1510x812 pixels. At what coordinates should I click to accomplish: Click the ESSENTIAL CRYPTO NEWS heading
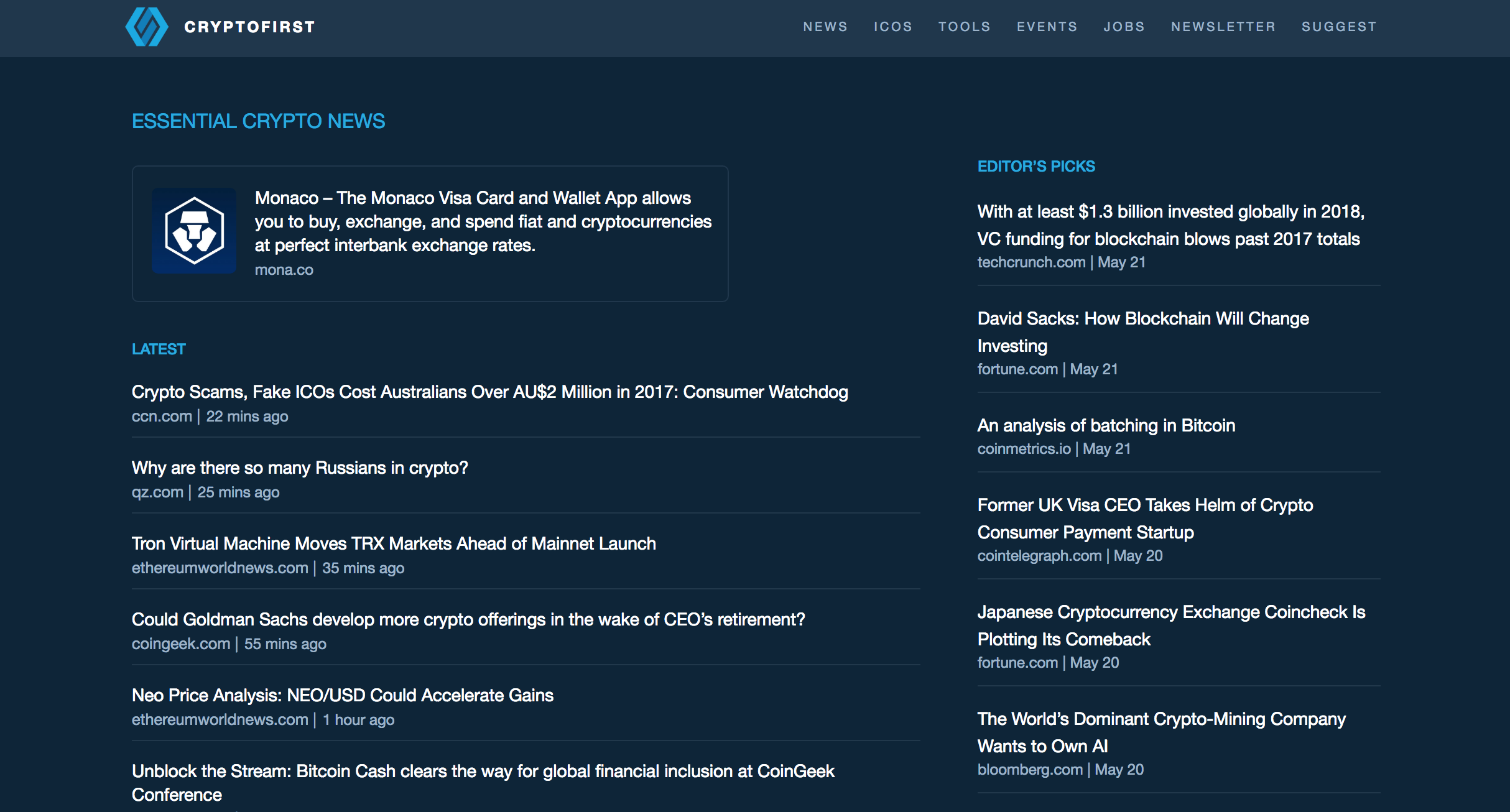click(259, 121)
